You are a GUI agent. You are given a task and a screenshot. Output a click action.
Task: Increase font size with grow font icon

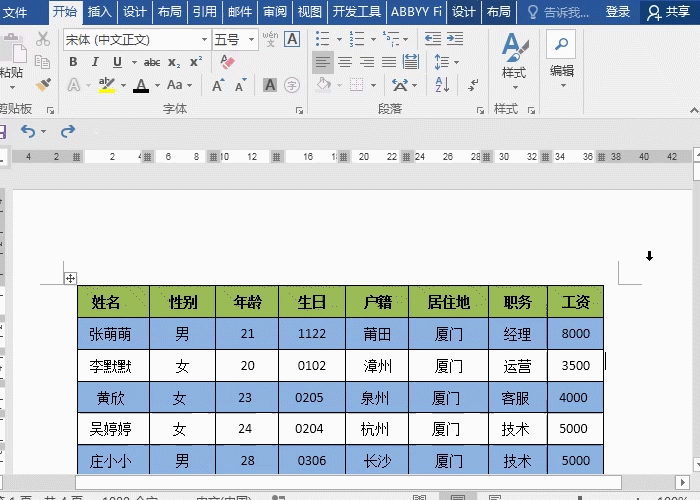click(218, 85)
